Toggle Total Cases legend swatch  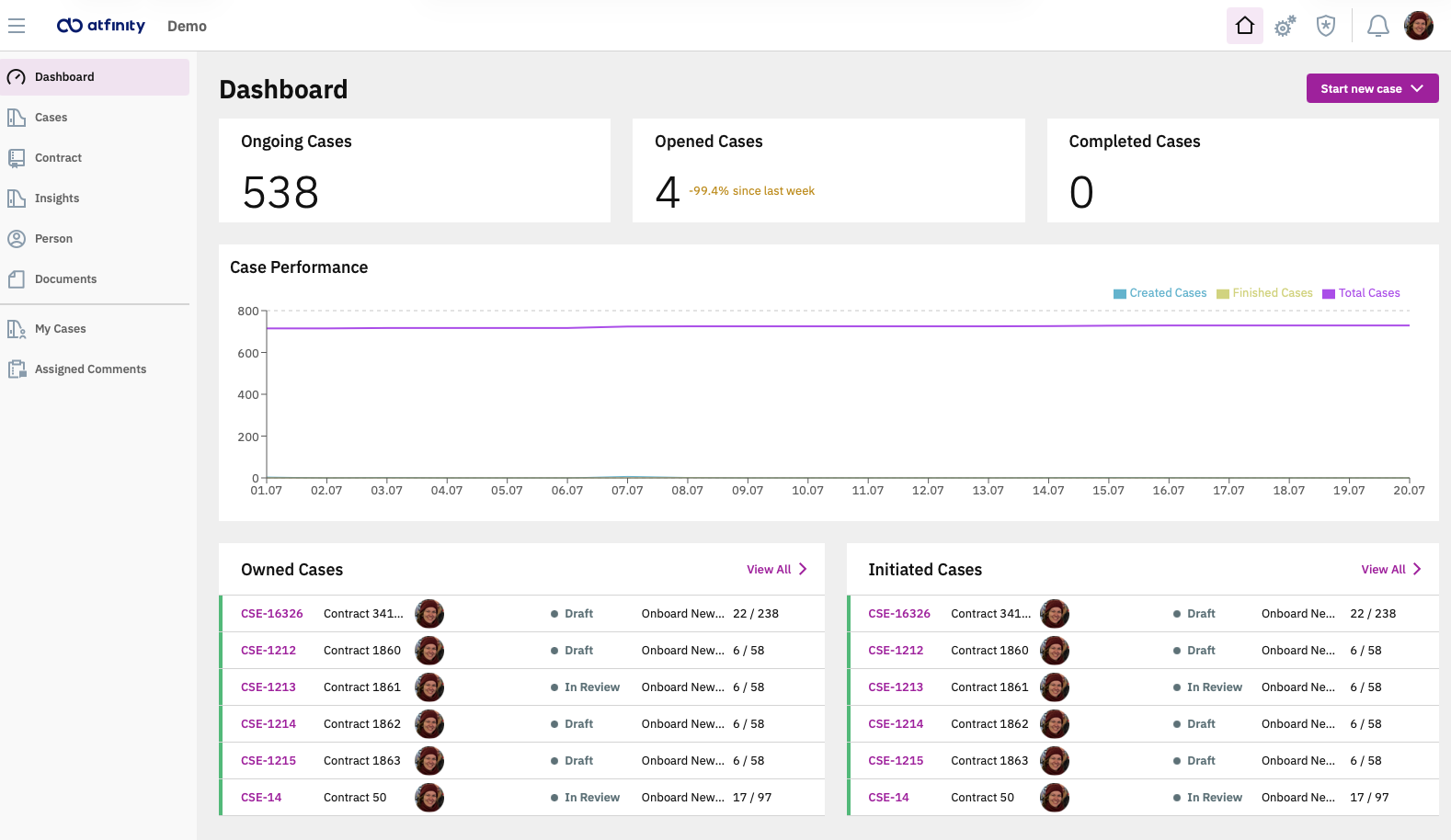click(1329, 294)
